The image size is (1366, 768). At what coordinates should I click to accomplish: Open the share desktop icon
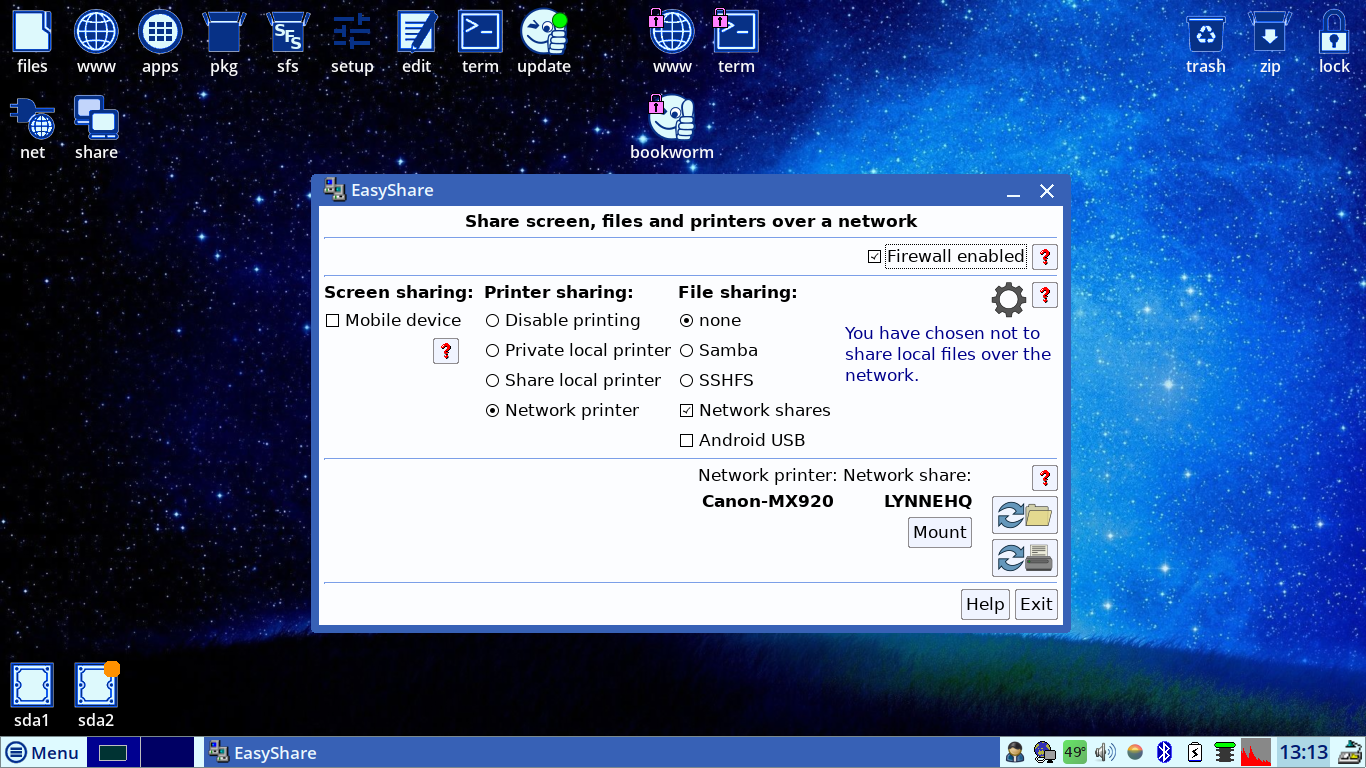point(96,128)
